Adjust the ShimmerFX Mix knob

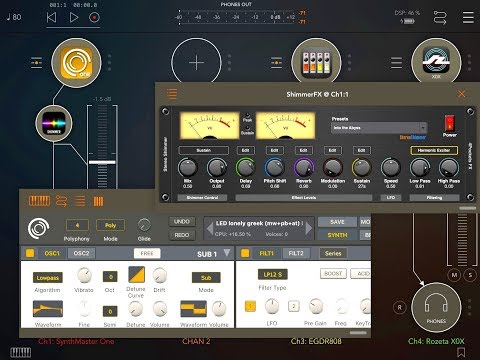coord(188,168)
